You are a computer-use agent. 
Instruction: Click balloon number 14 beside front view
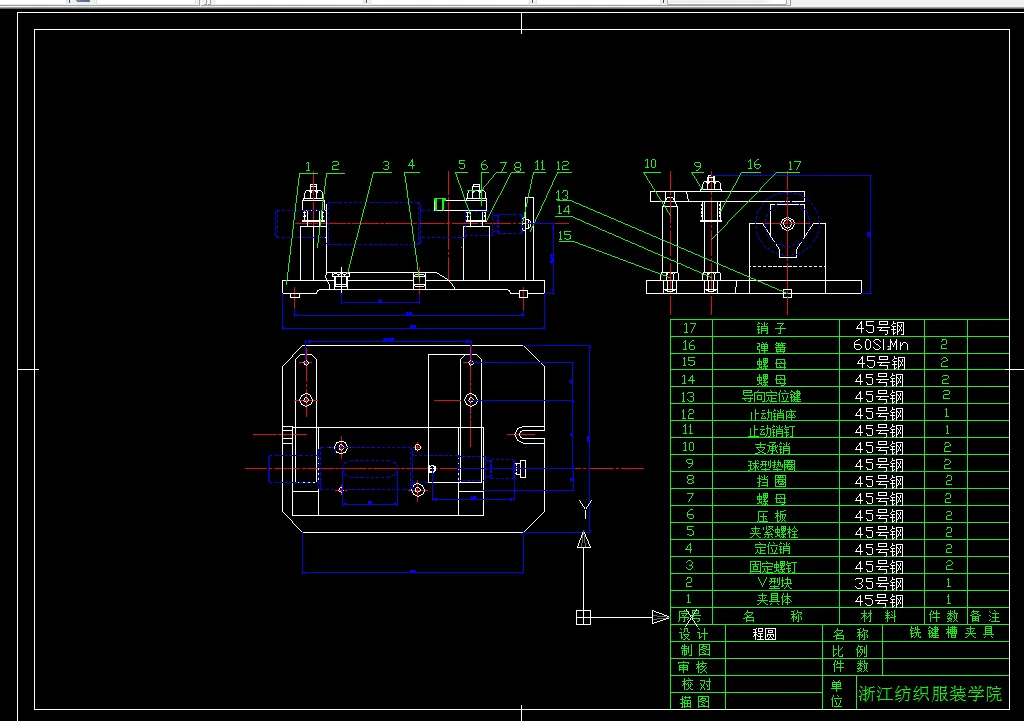563,210
